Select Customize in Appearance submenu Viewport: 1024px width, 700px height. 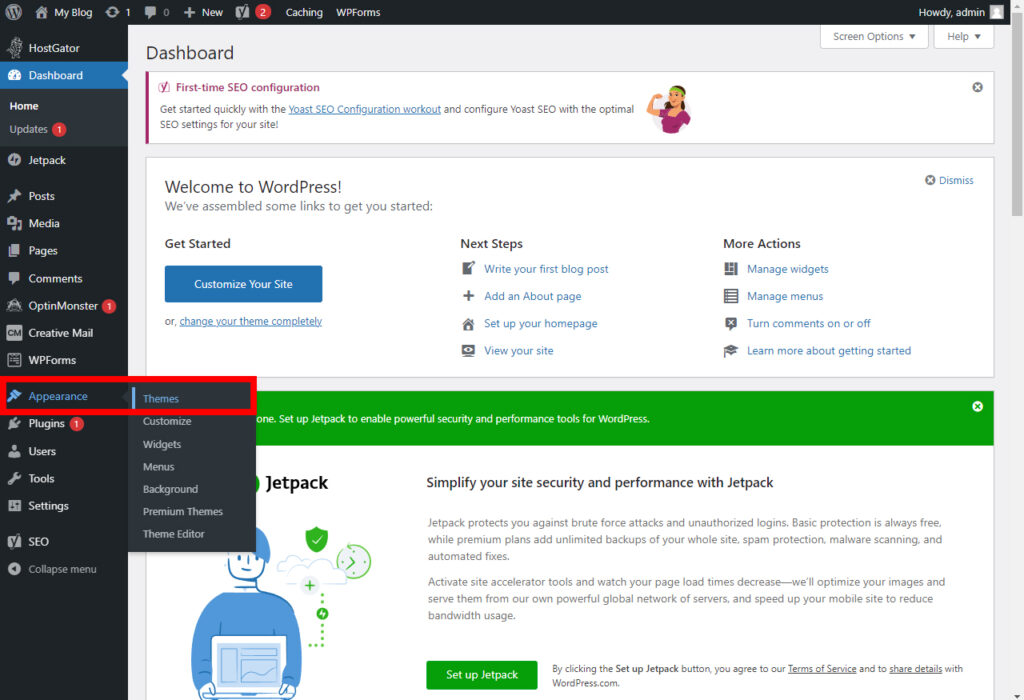pyautogui.click(x=167, y=421)
